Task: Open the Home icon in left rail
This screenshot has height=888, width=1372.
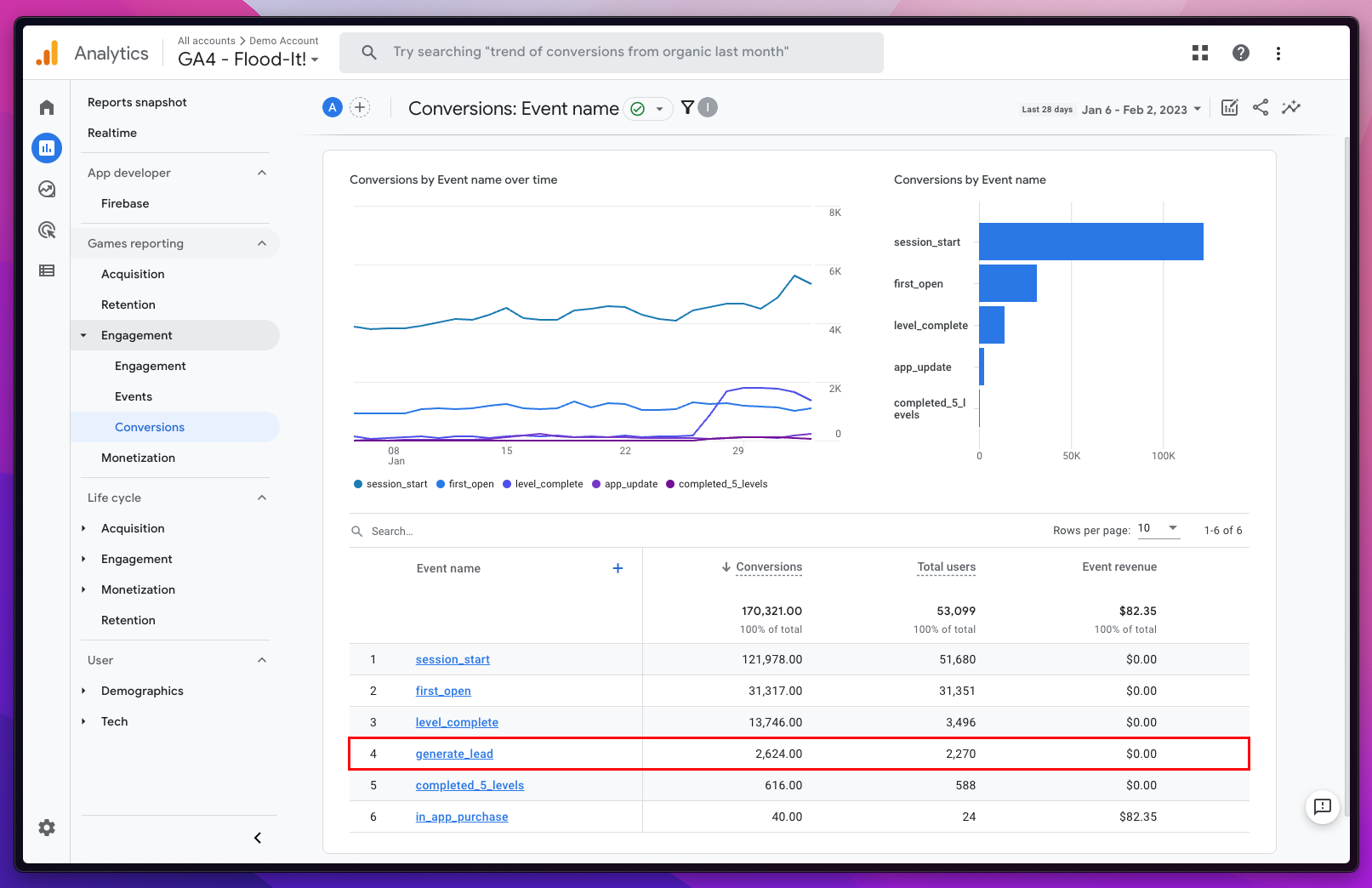Action: (47, 107)
